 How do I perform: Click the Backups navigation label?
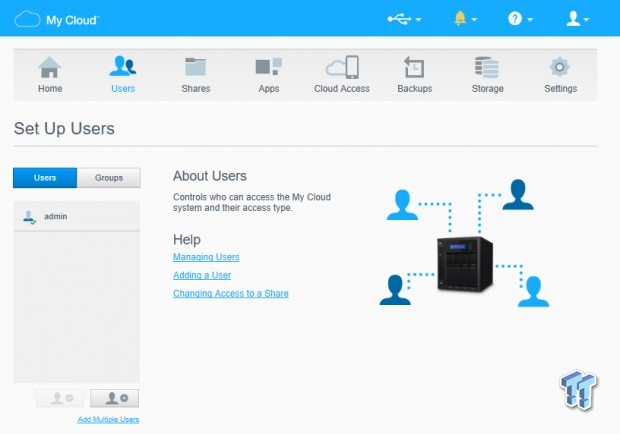click(415, 89)
